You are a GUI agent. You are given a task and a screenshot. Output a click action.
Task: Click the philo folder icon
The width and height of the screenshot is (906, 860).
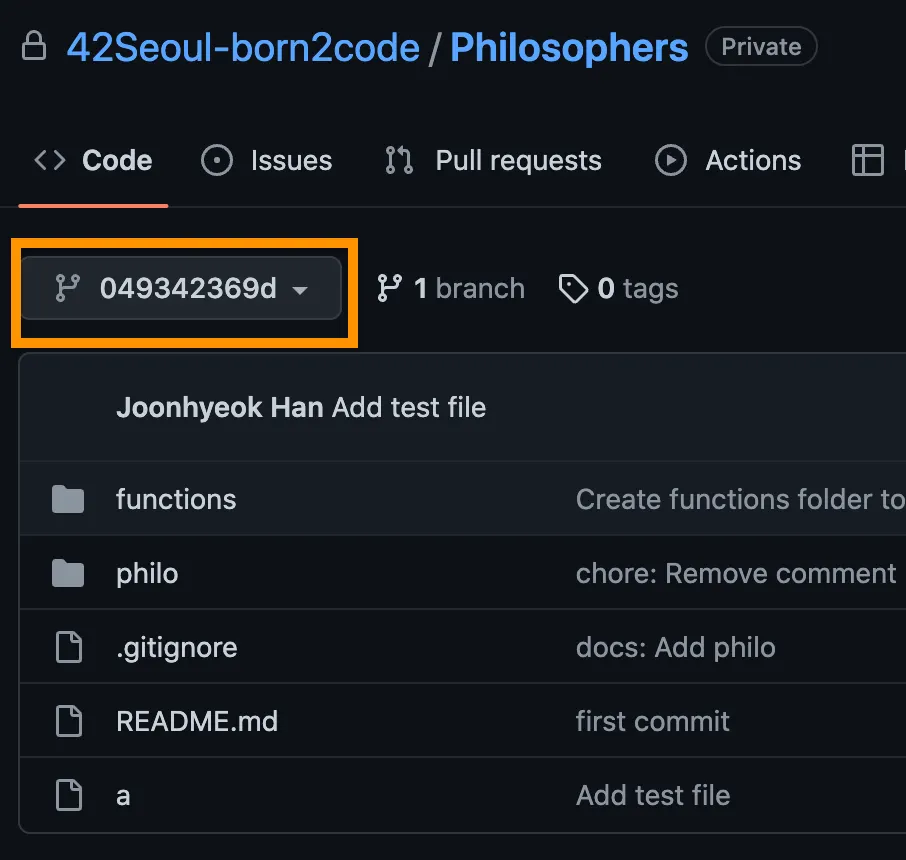pos(68,573)
